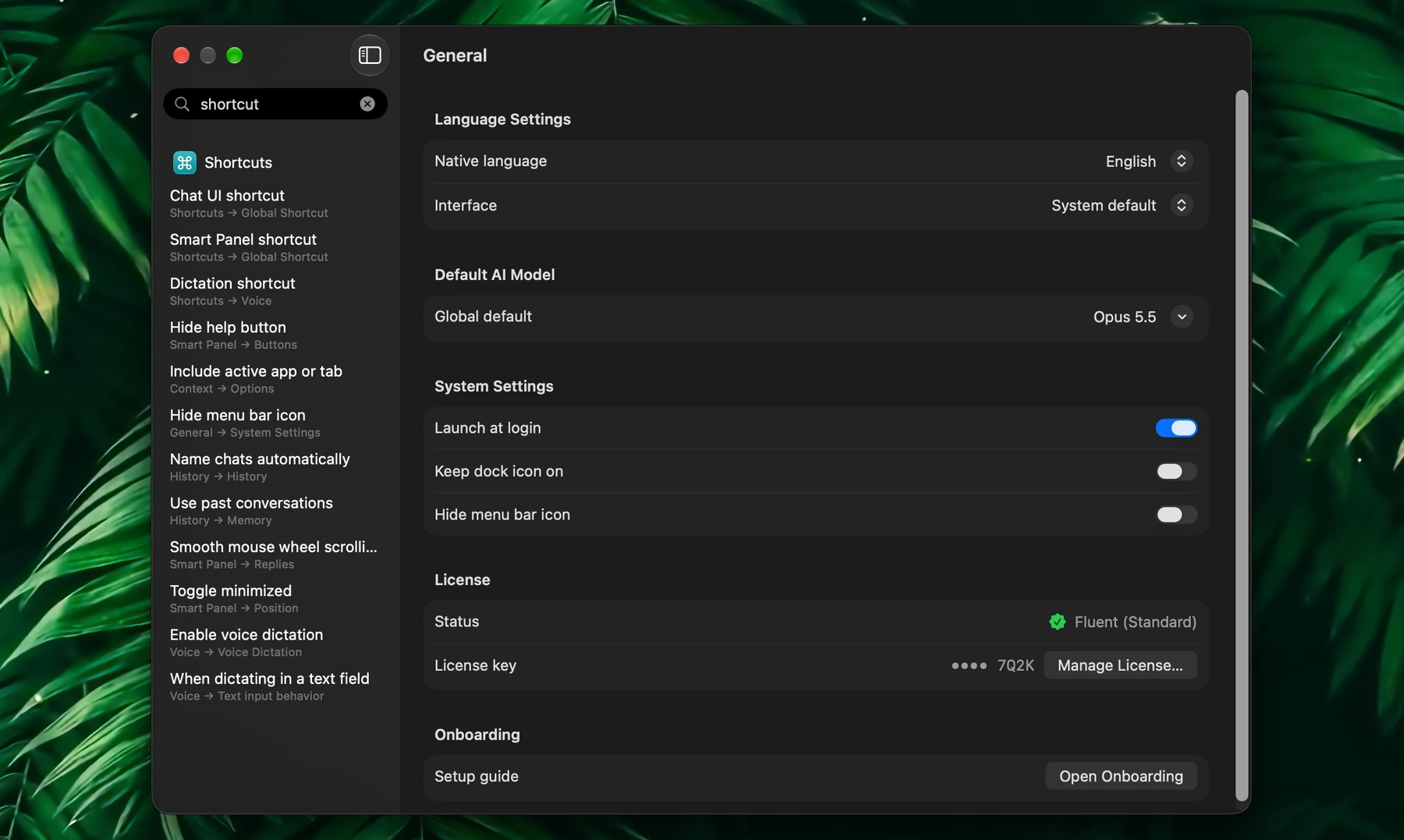Toggle the sidebar visibility button

(x=369, y=55)
